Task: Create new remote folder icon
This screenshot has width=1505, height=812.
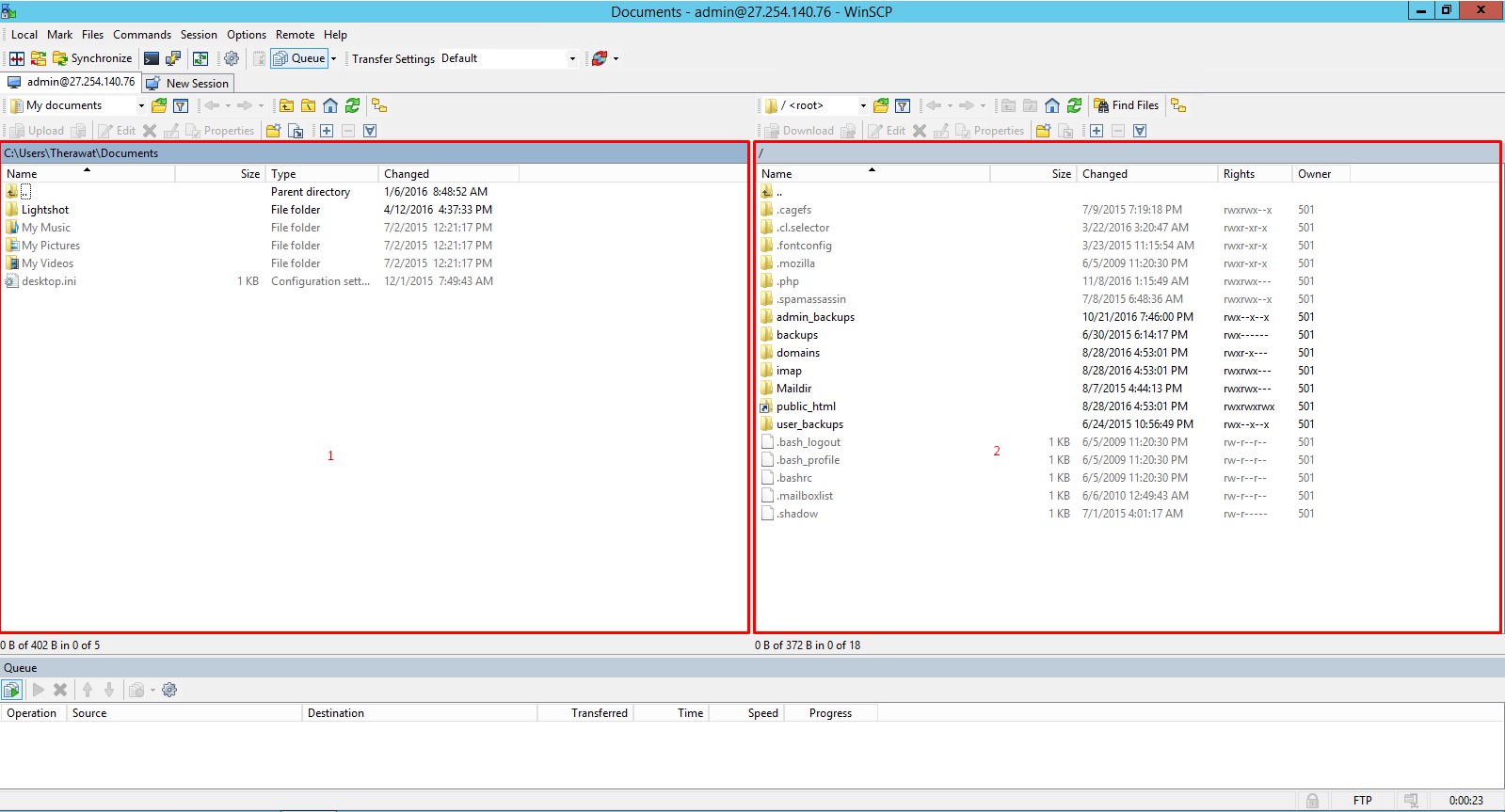Action: [1043, 131]
